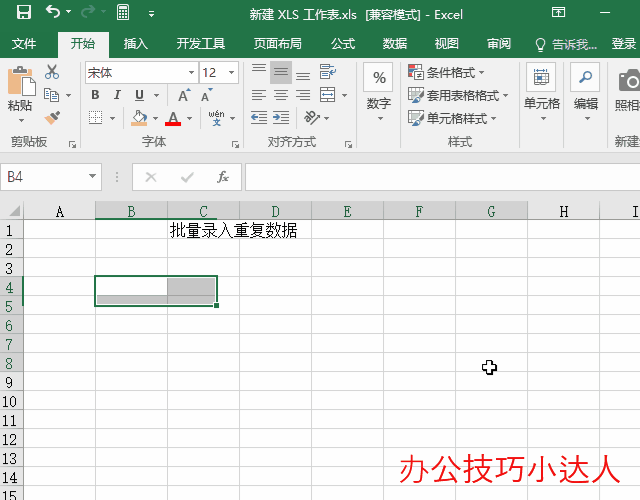
Task: Expand the font size dropdown
Action: (x=231, y=73)
